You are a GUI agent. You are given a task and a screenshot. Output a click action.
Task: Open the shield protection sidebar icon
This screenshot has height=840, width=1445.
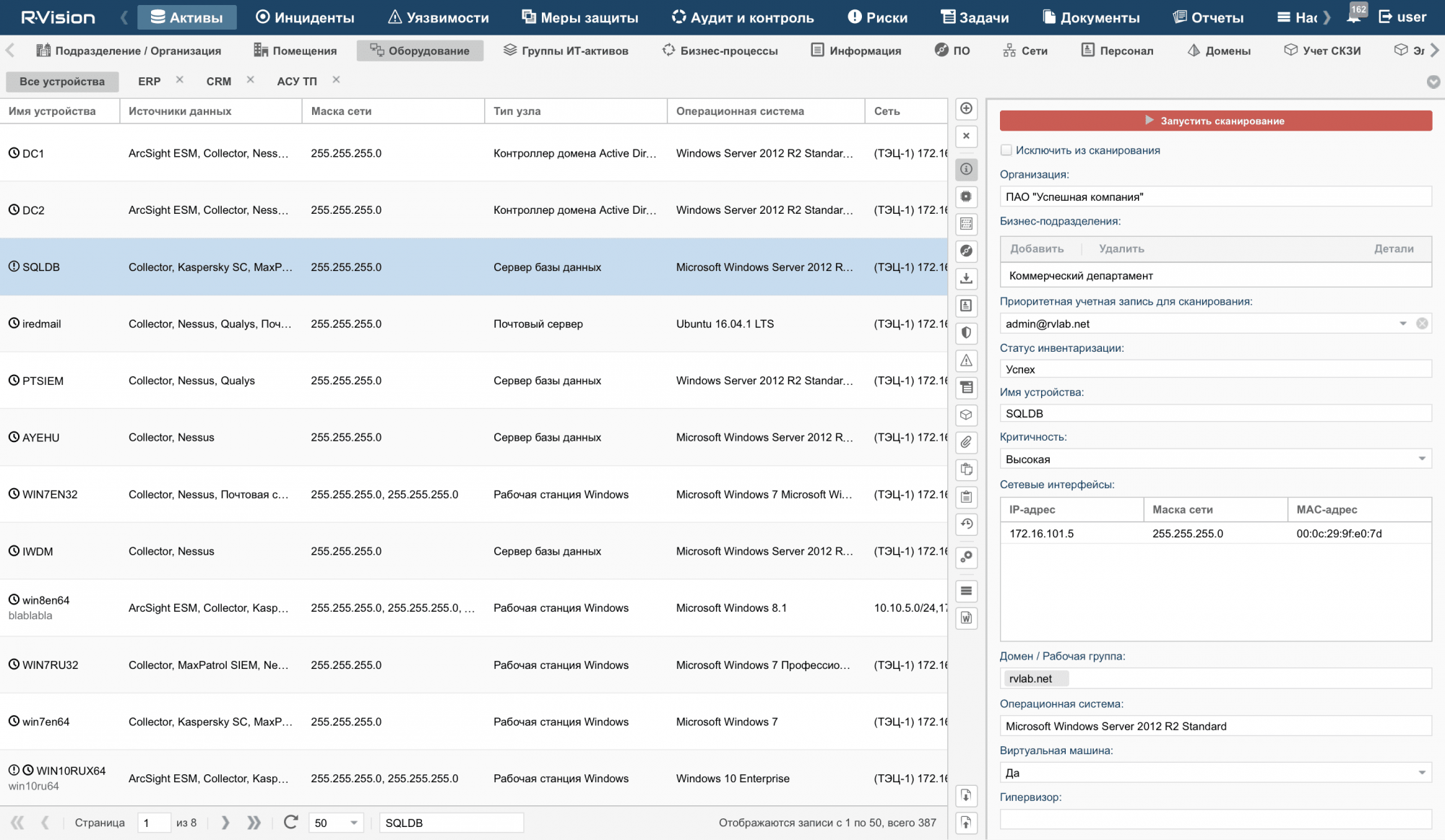(x=966, y=333)
